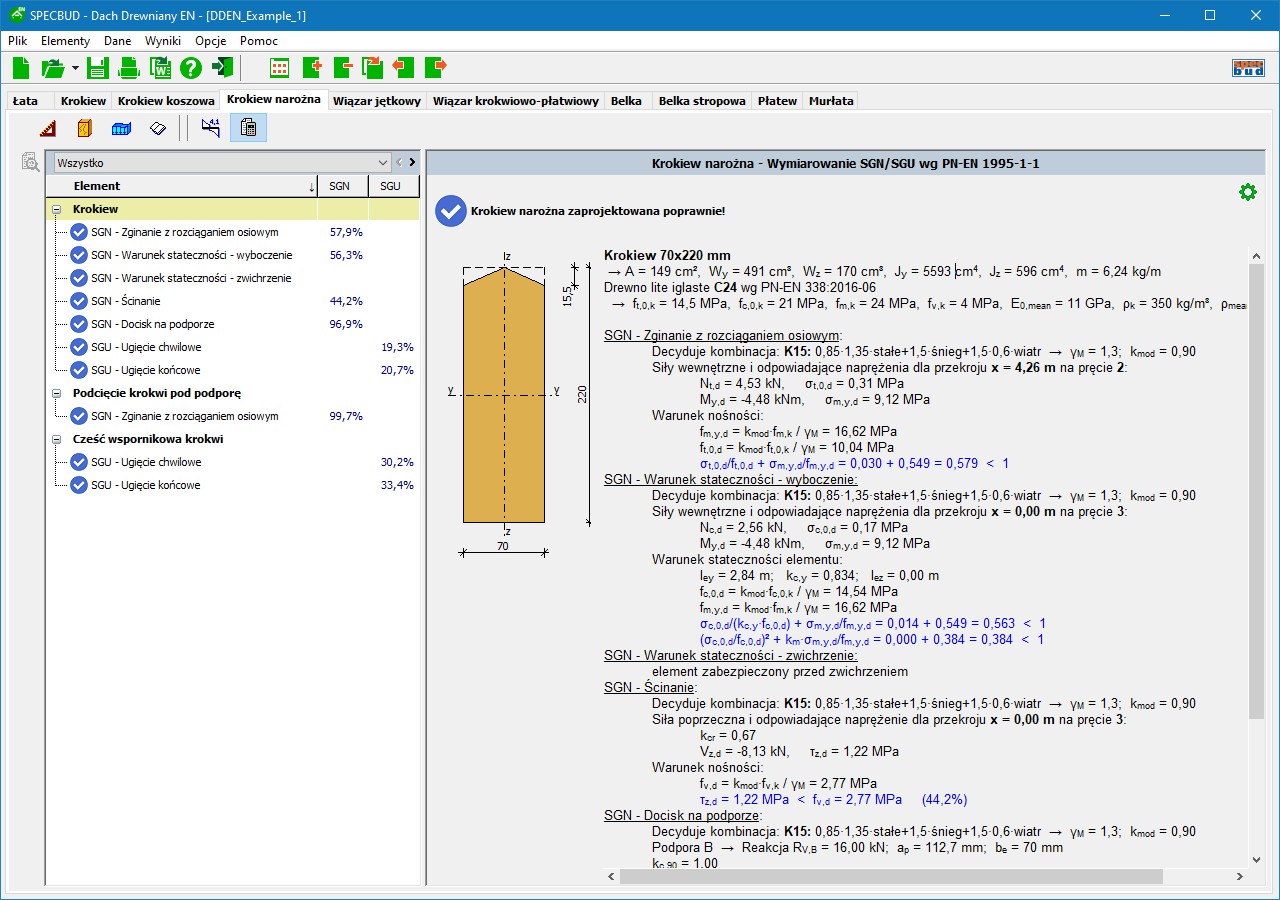Click the Element column header
Viewport: 1280px width, 900px height.
tap(97, 186)
